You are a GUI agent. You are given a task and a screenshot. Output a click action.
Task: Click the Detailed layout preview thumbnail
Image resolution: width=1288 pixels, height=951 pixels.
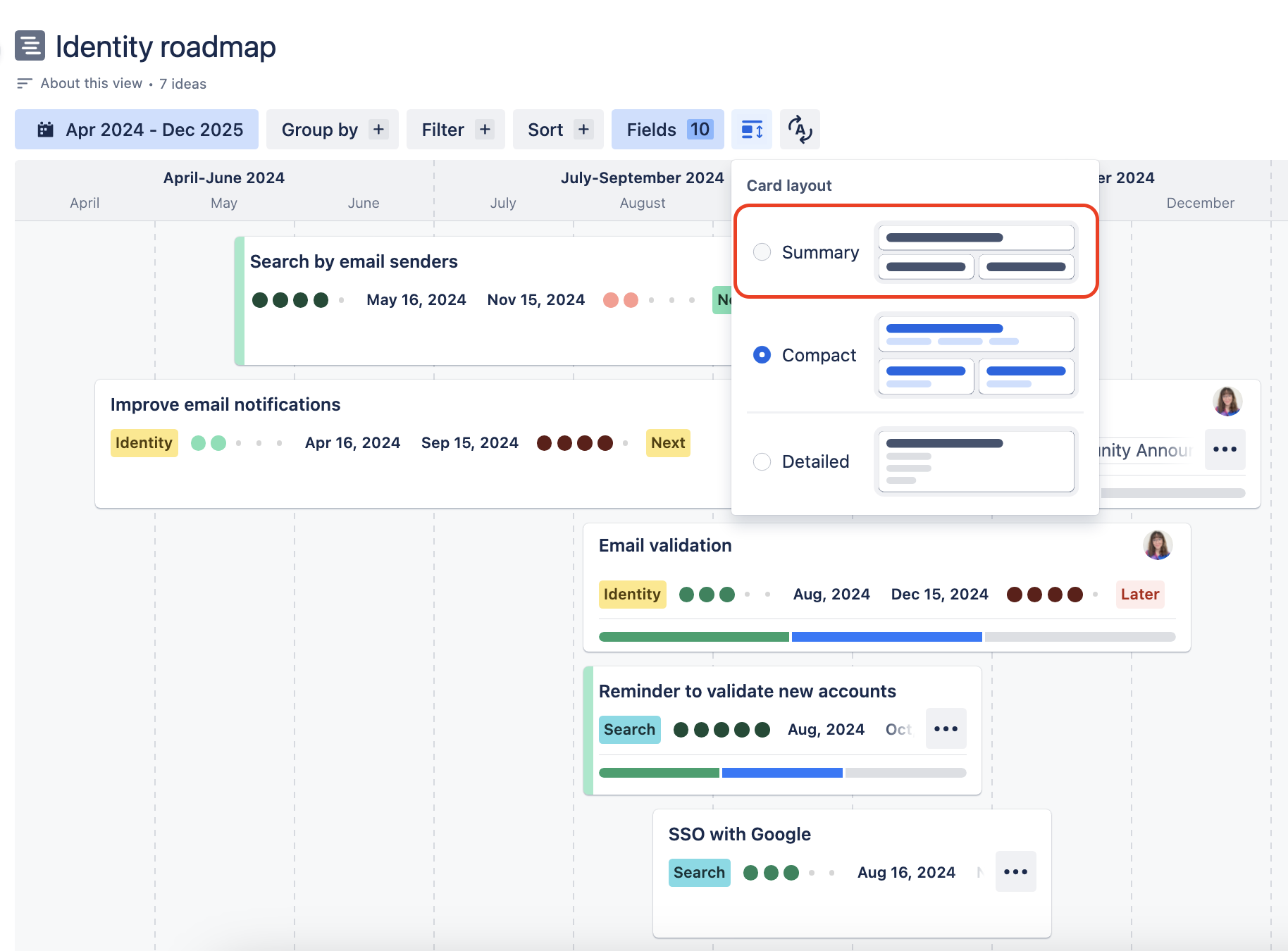pos(976,461)
